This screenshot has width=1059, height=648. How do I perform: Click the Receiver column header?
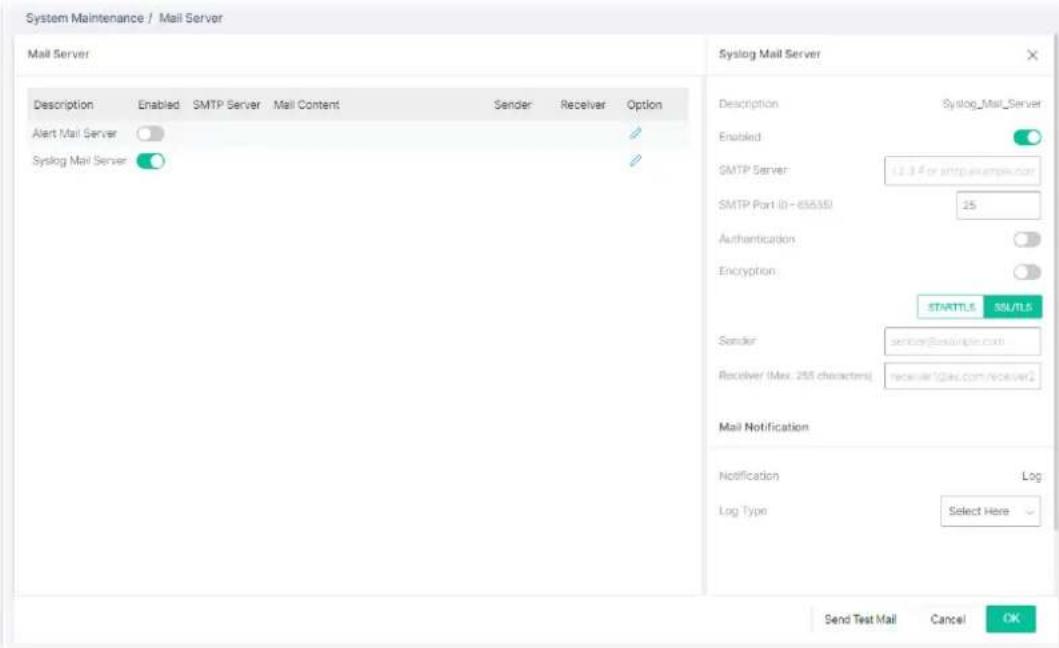(583, 105)
